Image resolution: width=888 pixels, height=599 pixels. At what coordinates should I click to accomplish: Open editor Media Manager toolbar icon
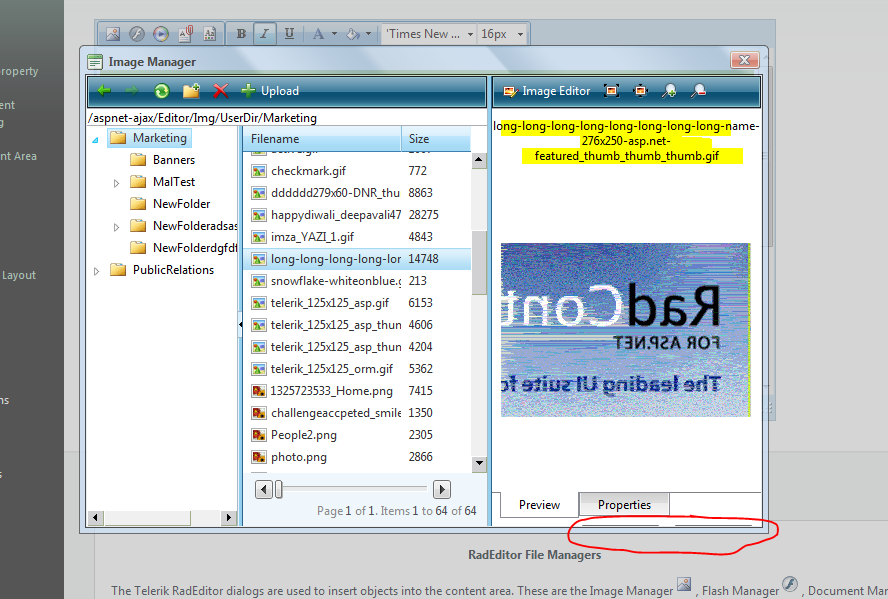point(161,34)
